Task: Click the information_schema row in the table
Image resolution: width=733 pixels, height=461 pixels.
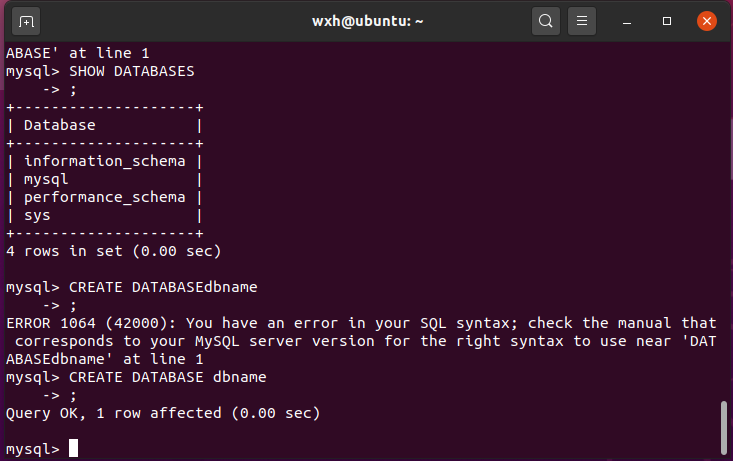Action: [105, 160]
